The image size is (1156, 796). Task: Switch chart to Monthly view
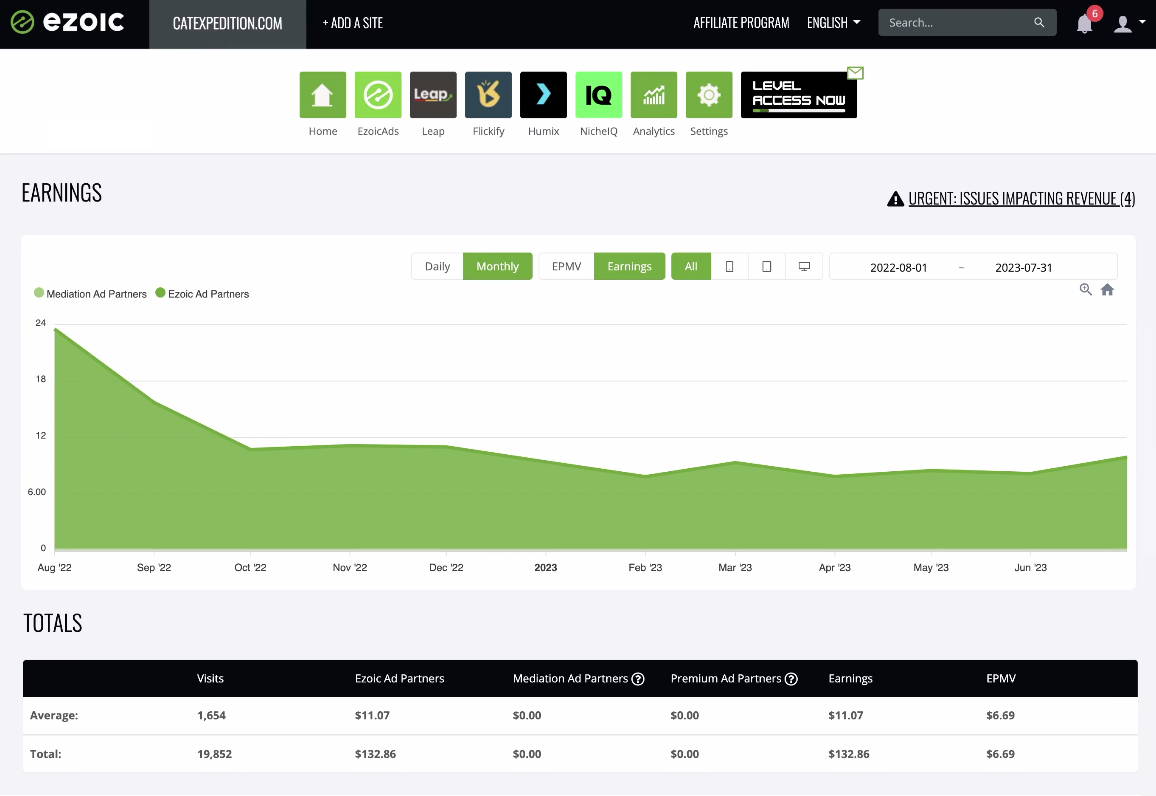pyautogui.click(x=498, y=266)
